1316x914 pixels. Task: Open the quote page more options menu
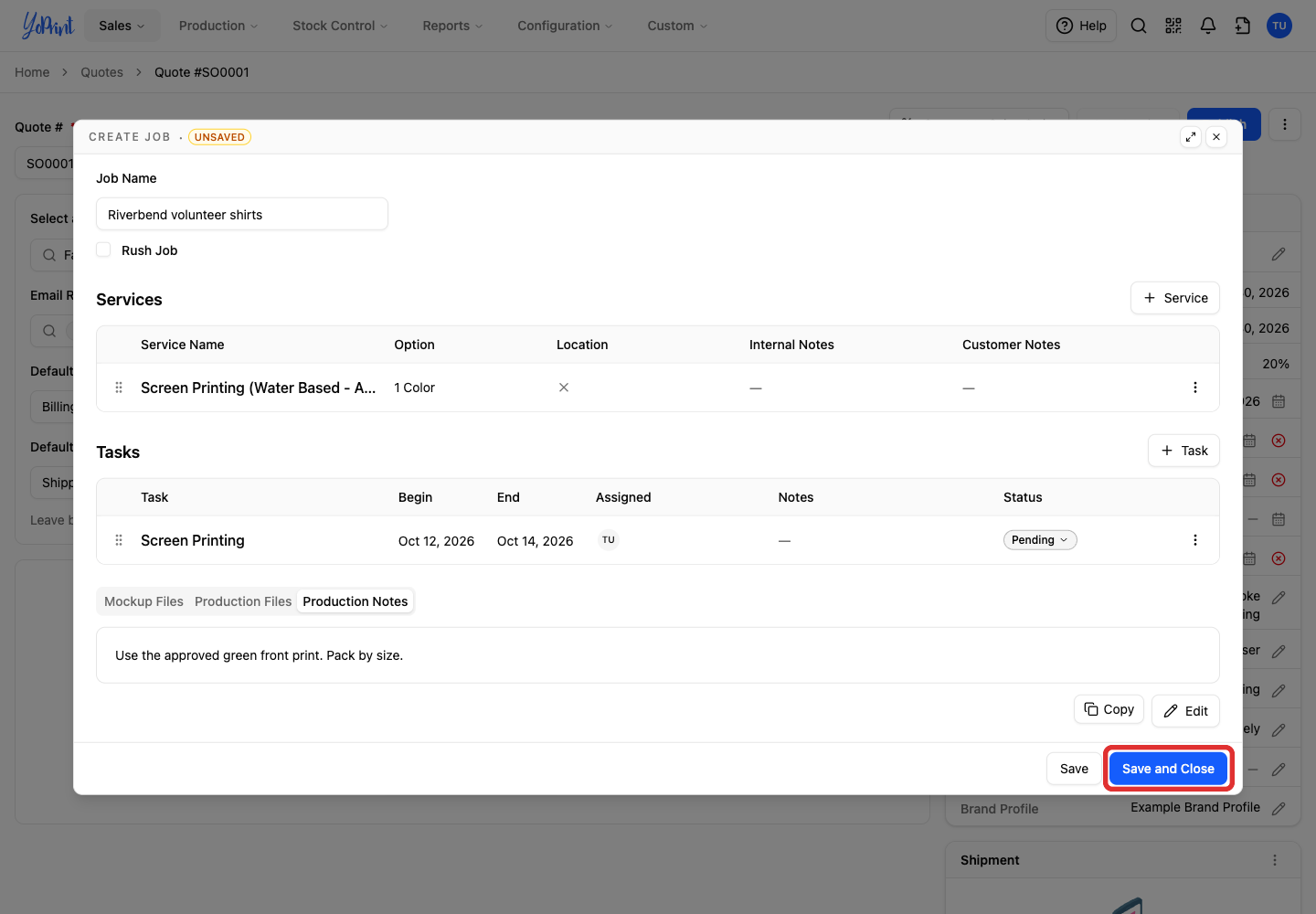1285,124
